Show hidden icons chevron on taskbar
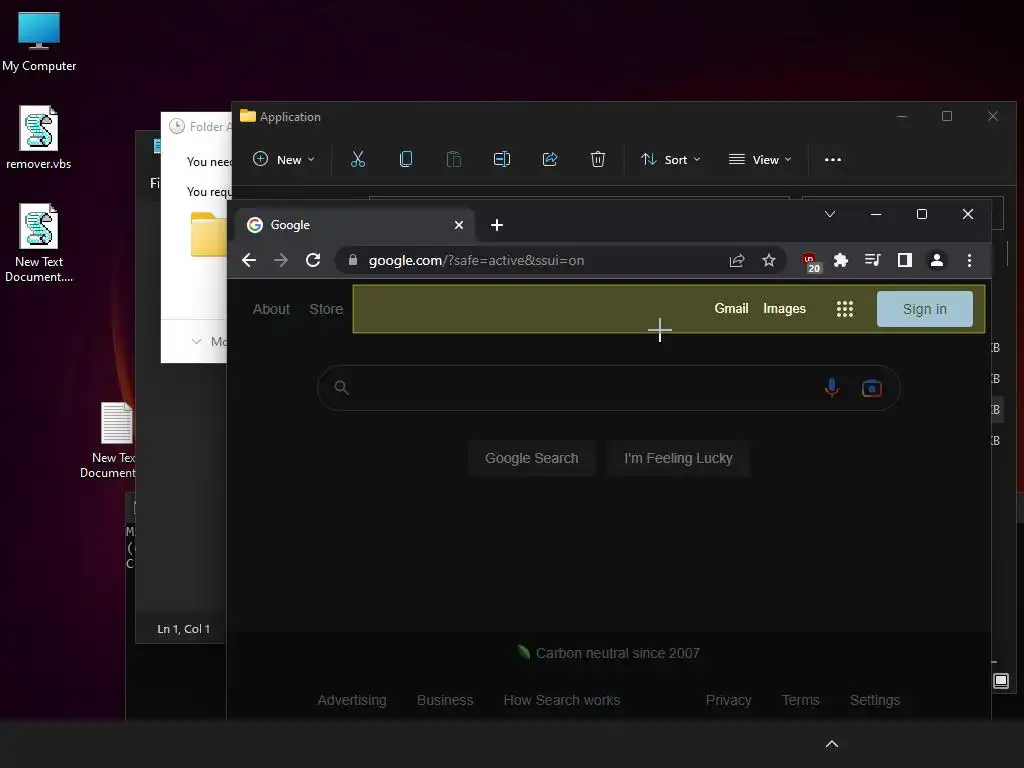1024x768 pixels. (832, 744)
